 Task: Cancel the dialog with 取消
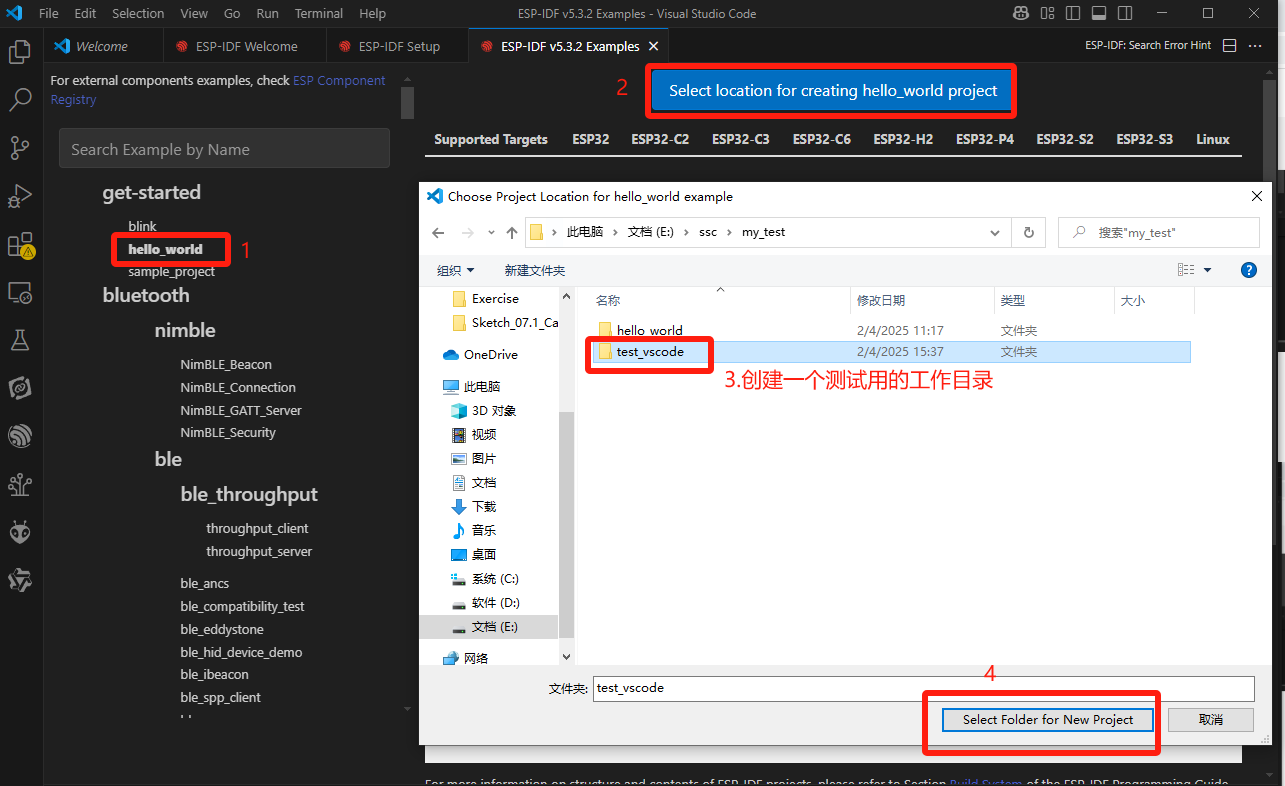[1210, 719]
